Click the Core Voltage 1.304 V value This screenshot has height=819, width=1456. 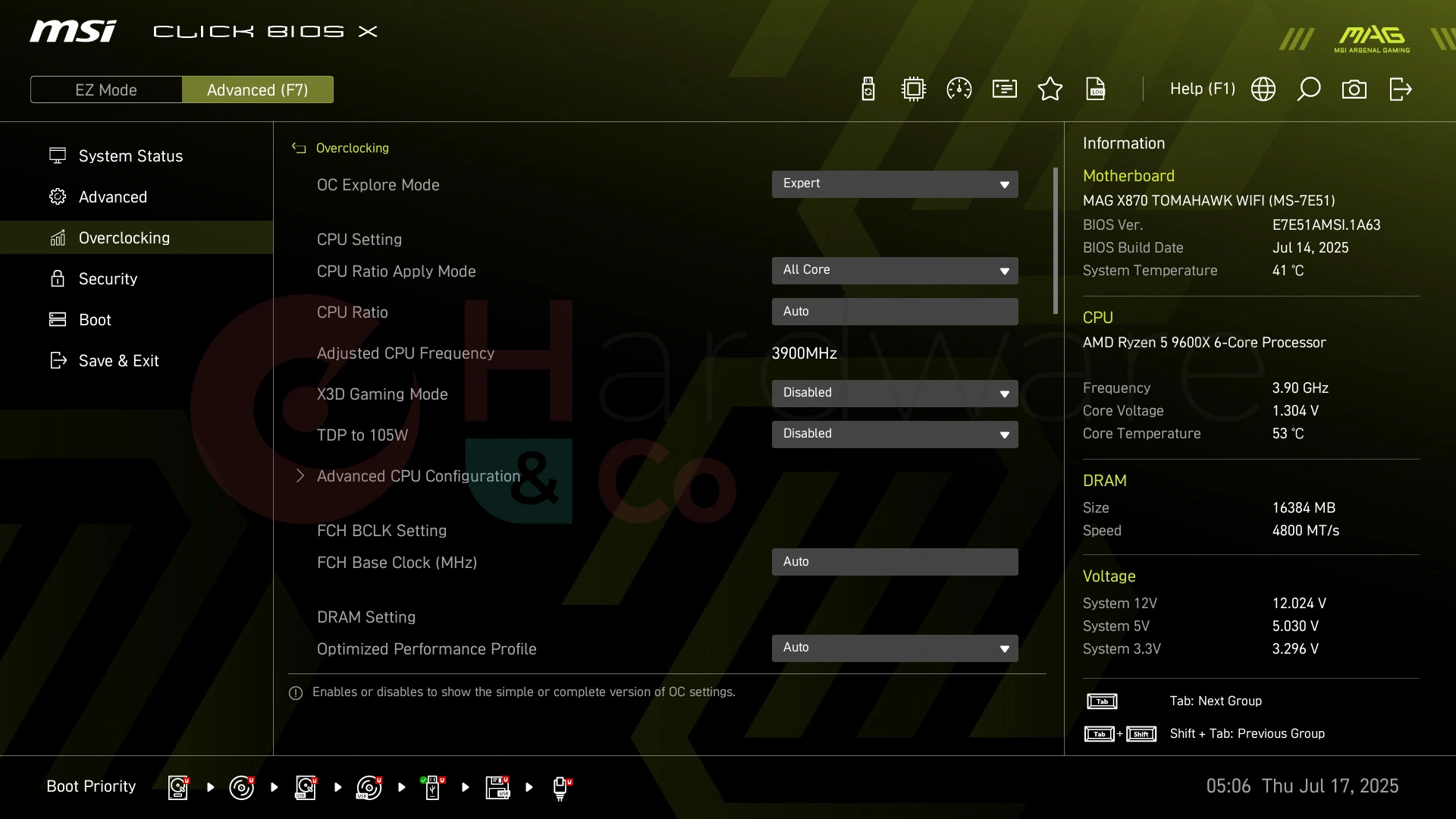click(x=1295, y=411)
